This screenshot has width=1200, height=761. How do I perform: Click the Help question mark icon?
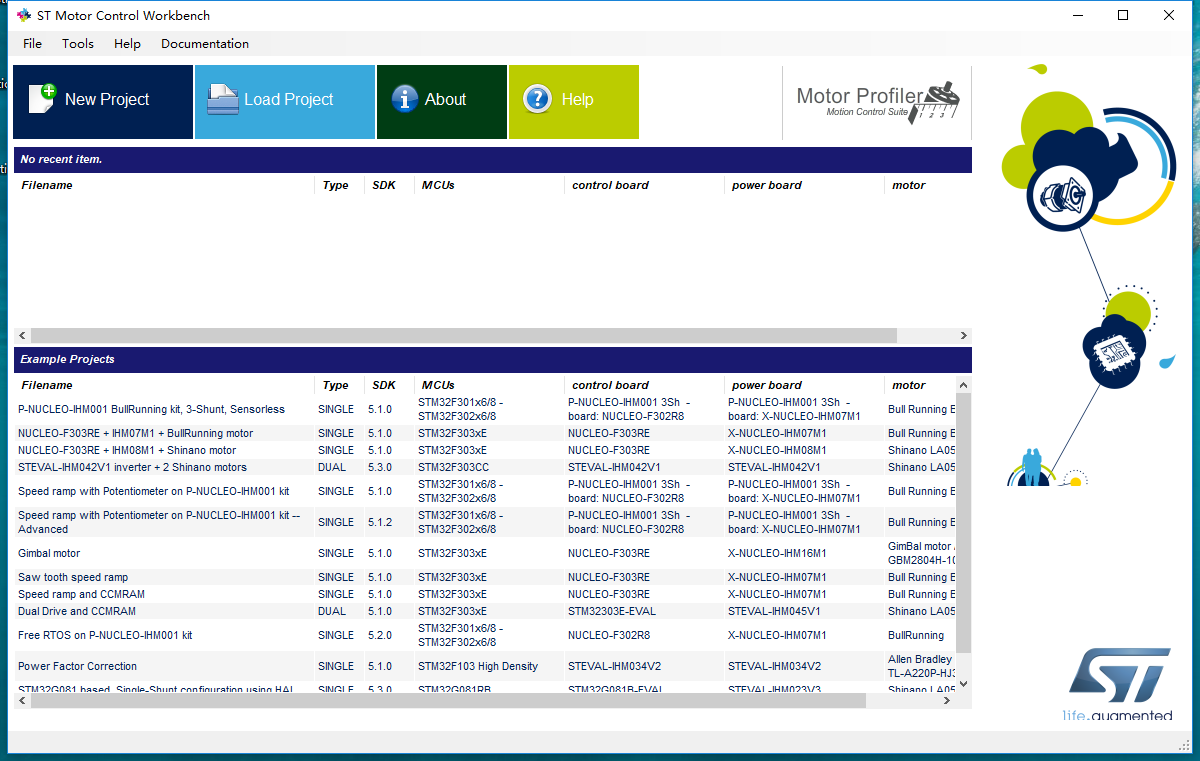pos(538,99)
